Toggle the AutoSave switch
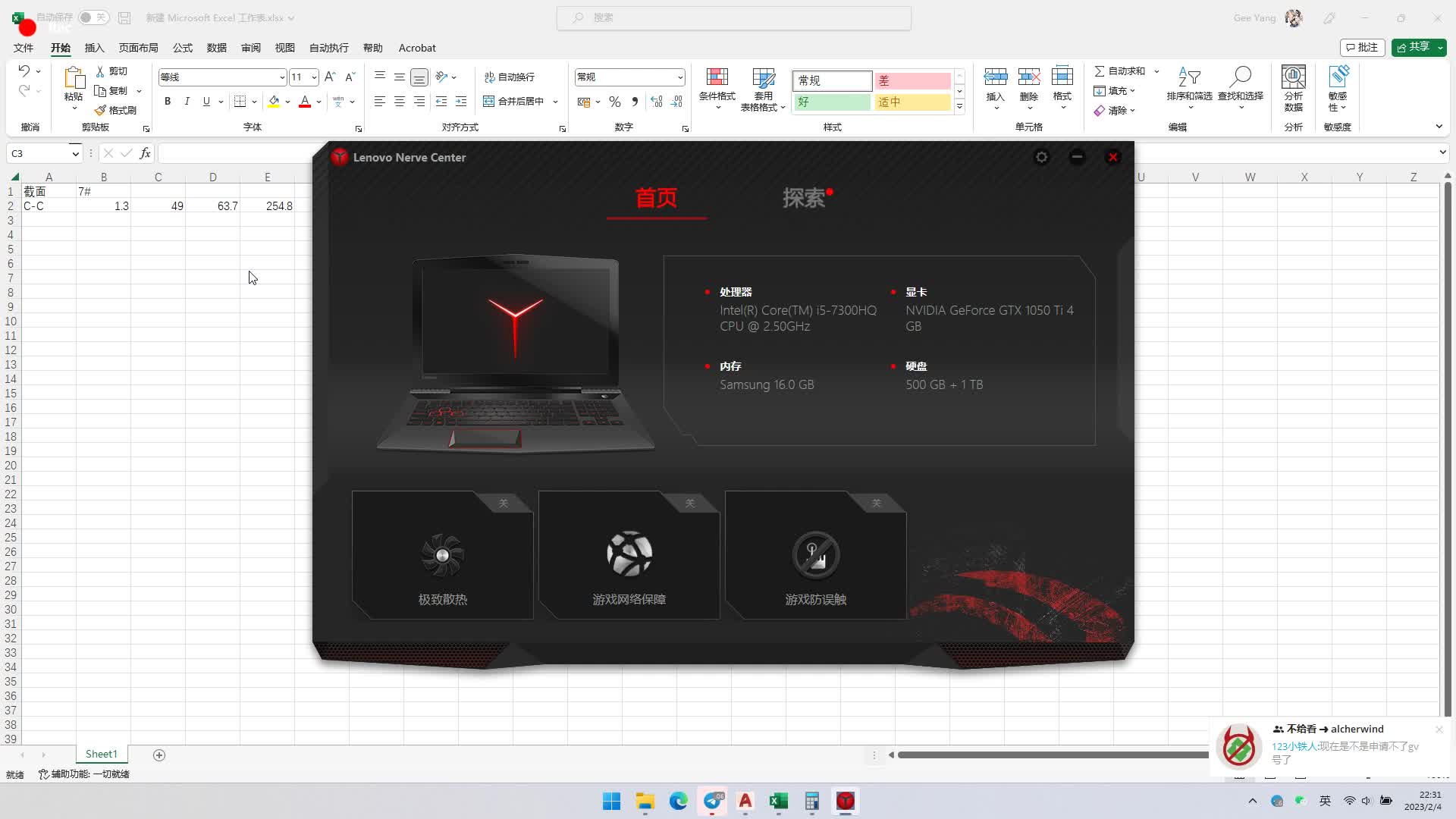 [94, 17]
